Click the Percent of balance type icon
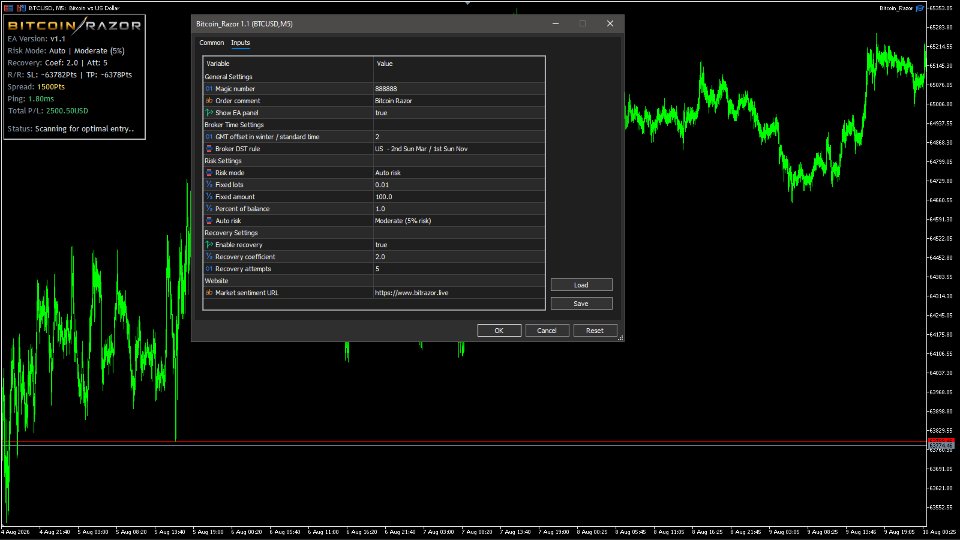This screenshot has height=540, width=960. coord(209,209)
